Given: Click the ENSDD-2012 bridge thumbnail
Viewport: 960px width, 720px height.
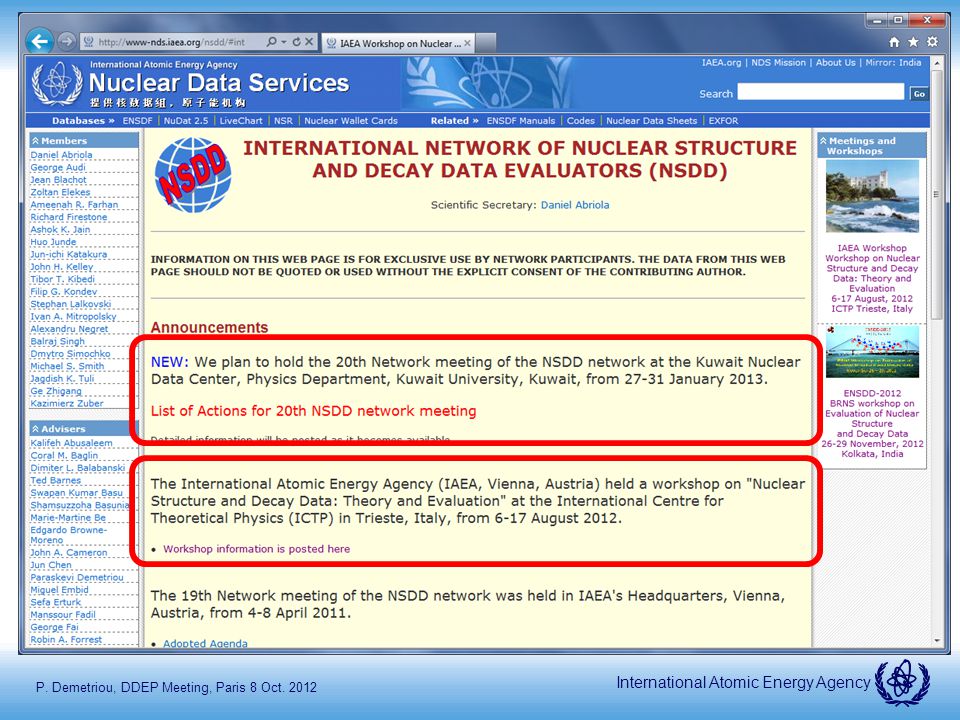Looking at the screenshot, I should [x=872, y=351].
